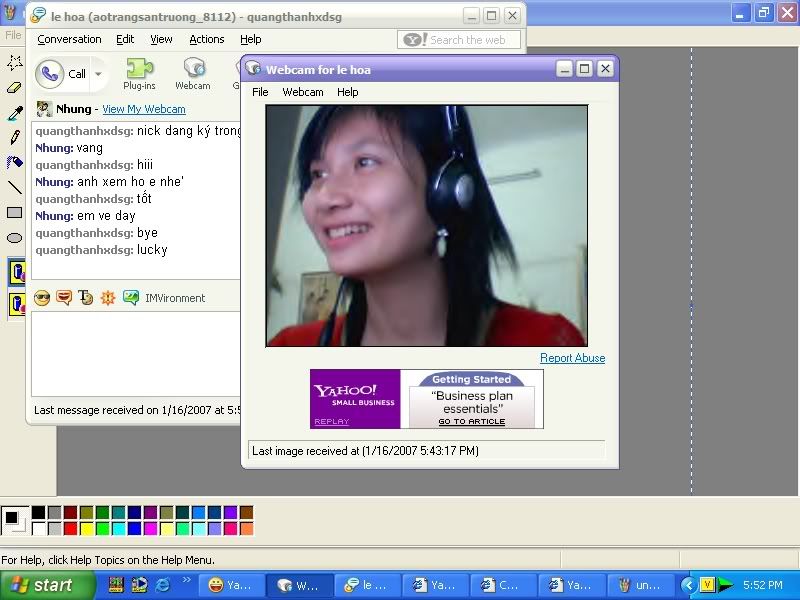The height and width of the screenshot is (600, 800).
Task: Open the Actions menu
Action: (x=207, y=40)
